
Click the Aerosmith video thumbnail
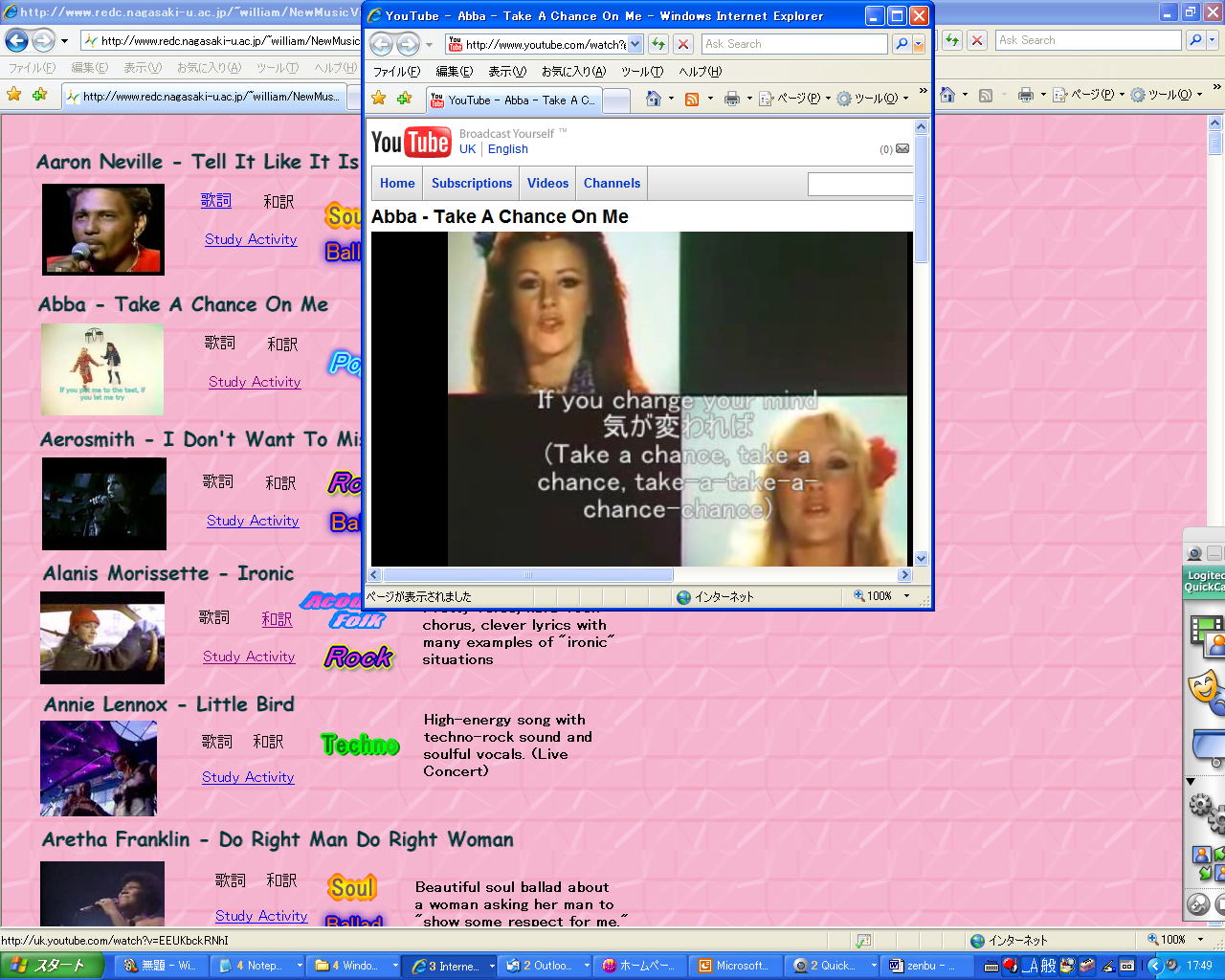103,503
